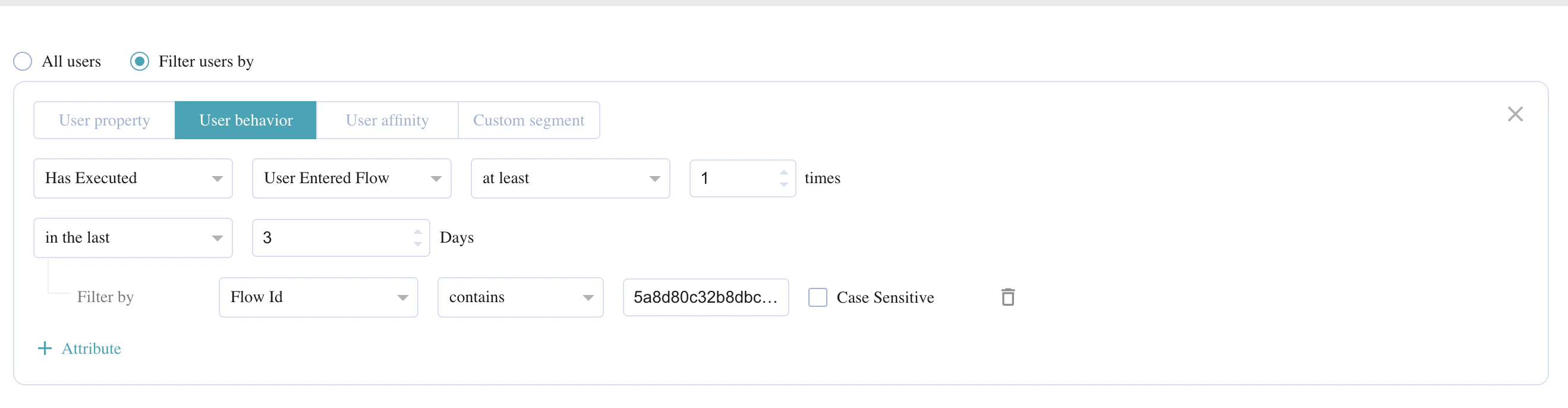Open the Has Executed dropdown
The image size is (1568, 408).
133,178
